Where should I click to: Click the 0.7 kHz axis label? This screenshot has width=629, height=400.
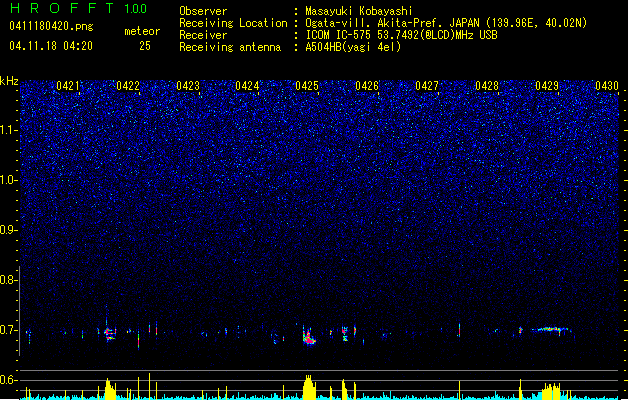tap(9, 330)
